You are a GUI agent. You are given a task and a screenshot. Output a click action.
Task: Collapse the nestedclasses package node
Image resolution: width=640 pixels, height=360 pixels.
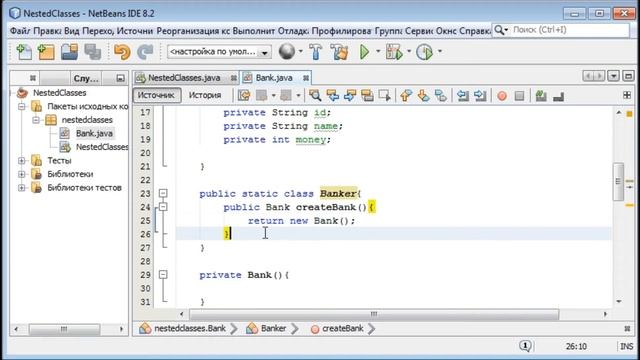point(36,120)
